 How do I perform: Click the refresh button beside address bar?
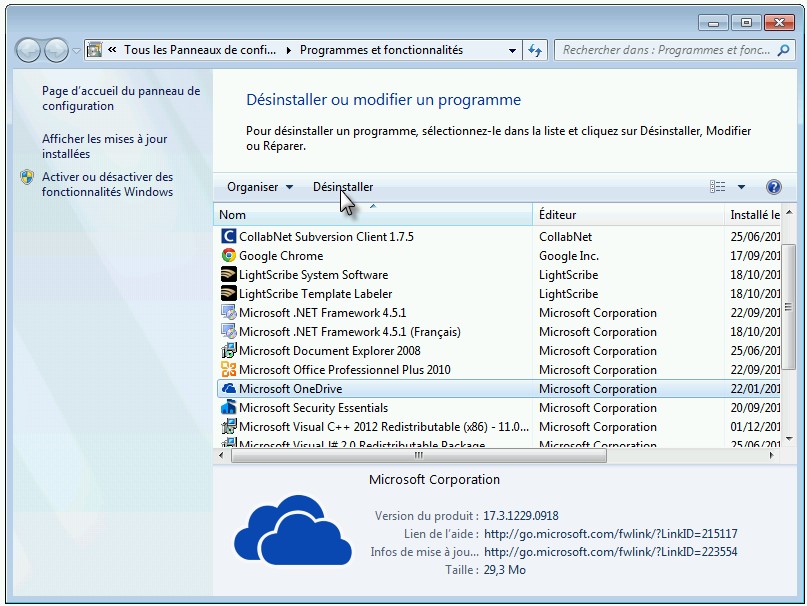click(x=535, y=50)
